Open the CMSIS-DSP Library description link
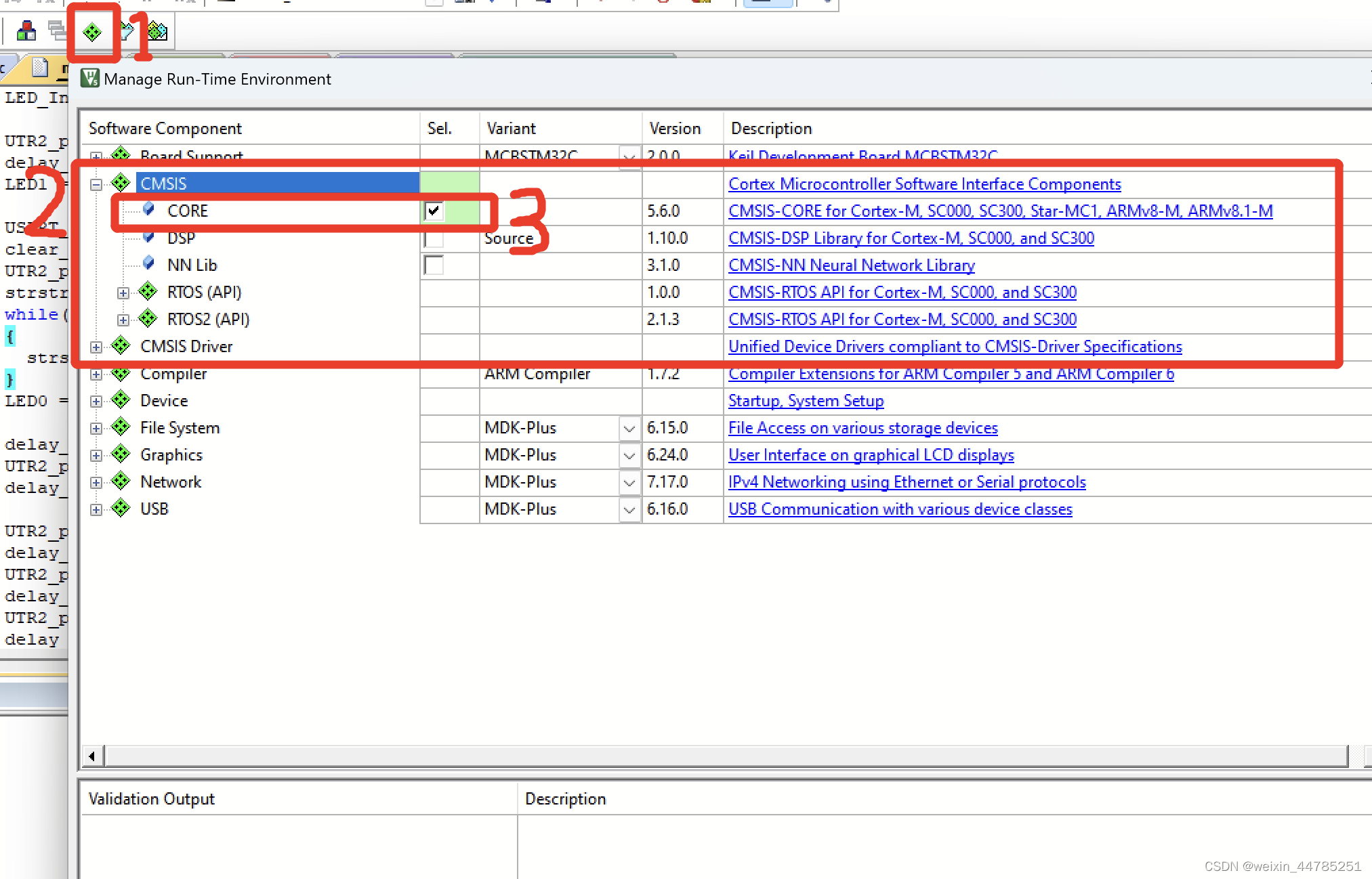 (911, 238)
